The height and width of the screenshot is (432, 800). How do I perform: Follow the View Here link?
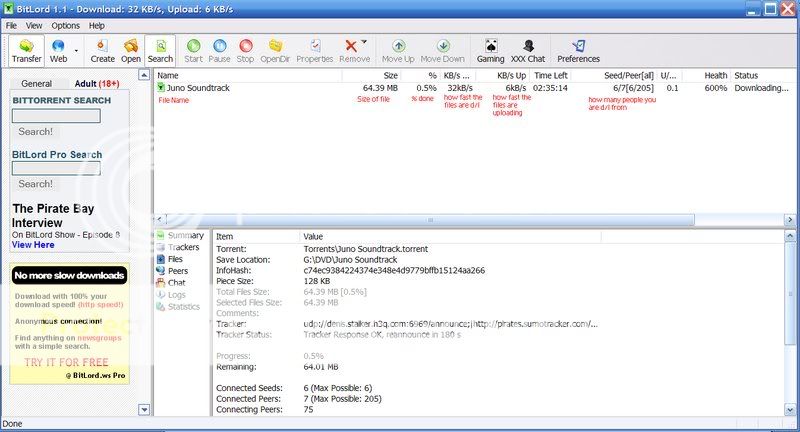tap(33, 245)
